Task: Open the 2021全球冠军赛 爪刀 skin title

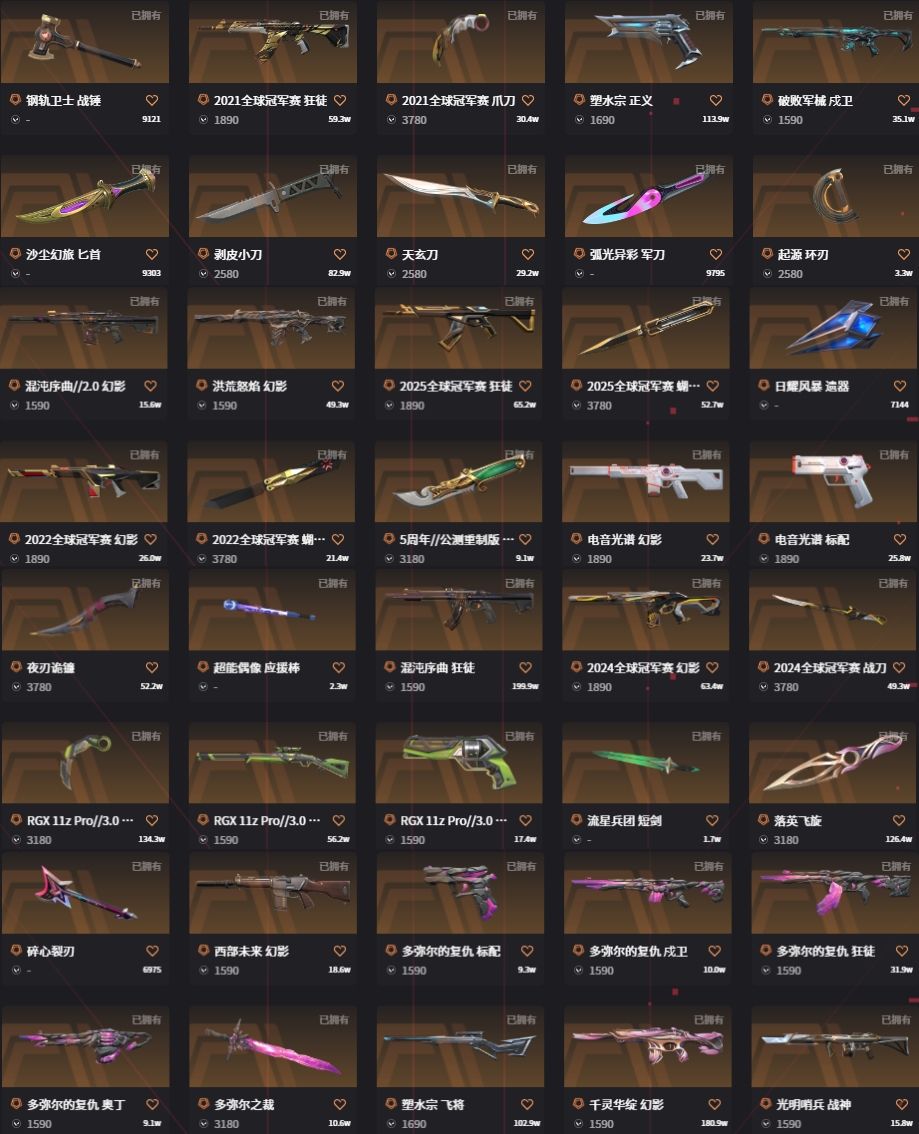Action: tap(458, 101)
